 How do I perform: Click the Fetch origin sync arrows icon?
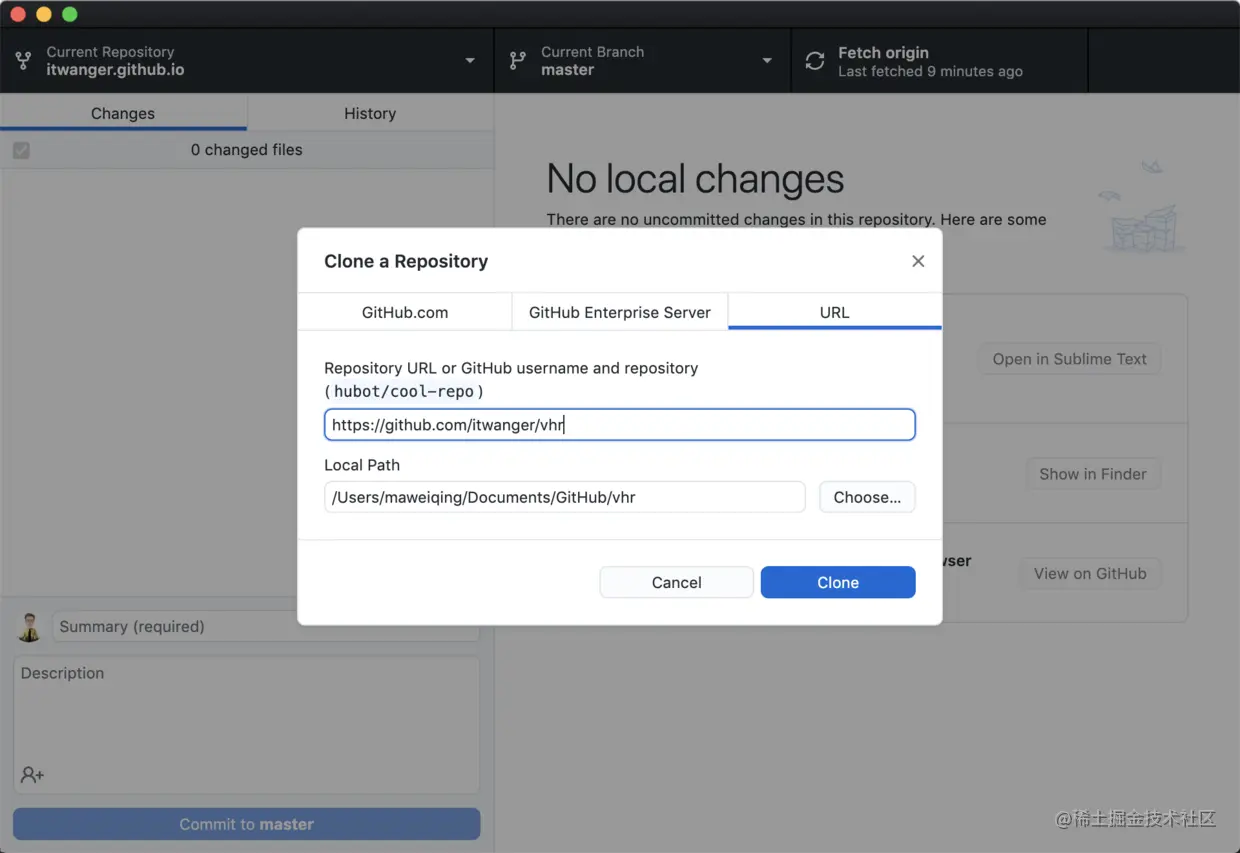(815, 61)
